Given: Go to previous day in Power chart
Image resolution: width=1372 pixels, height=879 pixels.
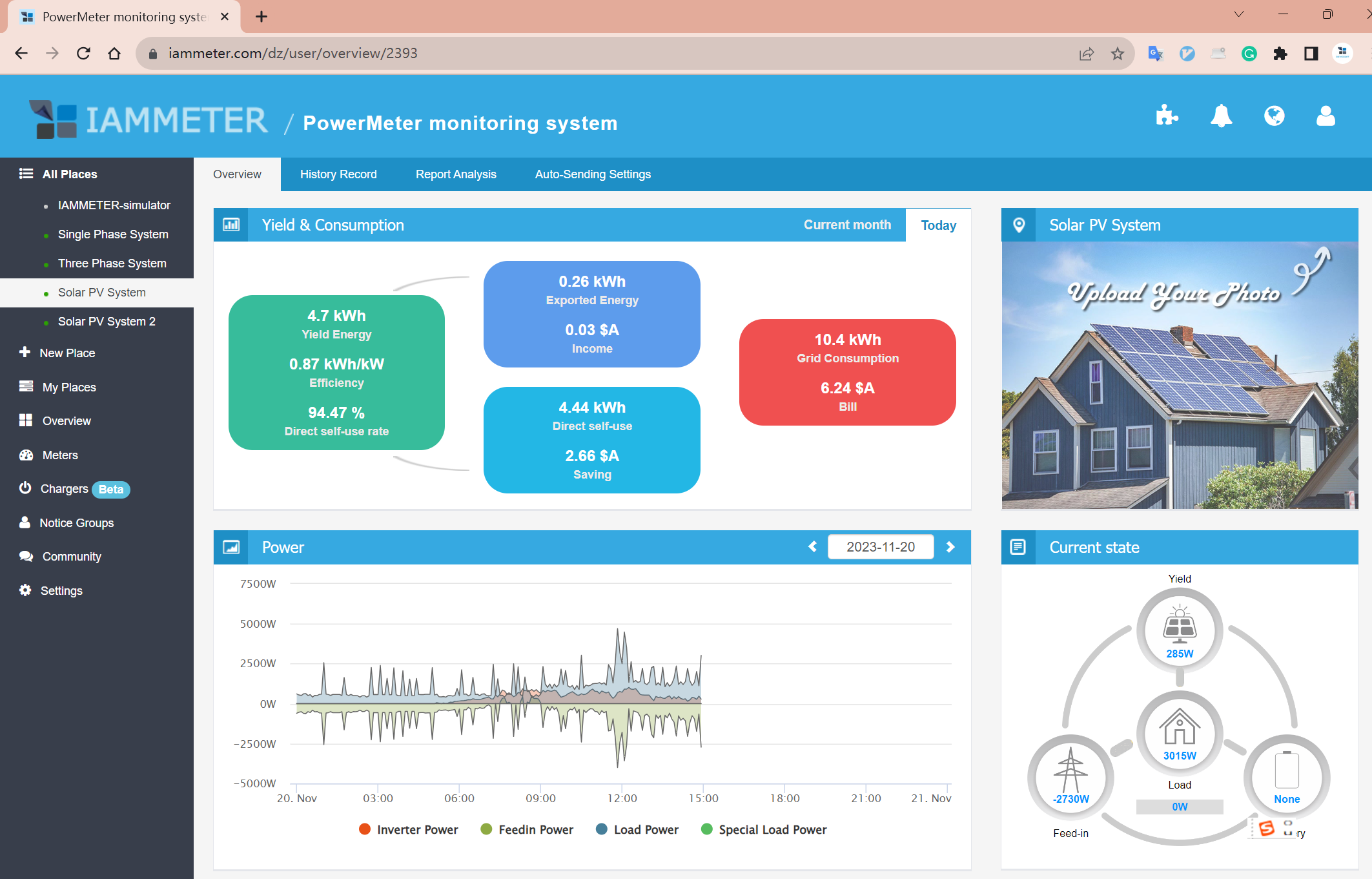Looking at the screenshot, I should [x=812, y=547].
